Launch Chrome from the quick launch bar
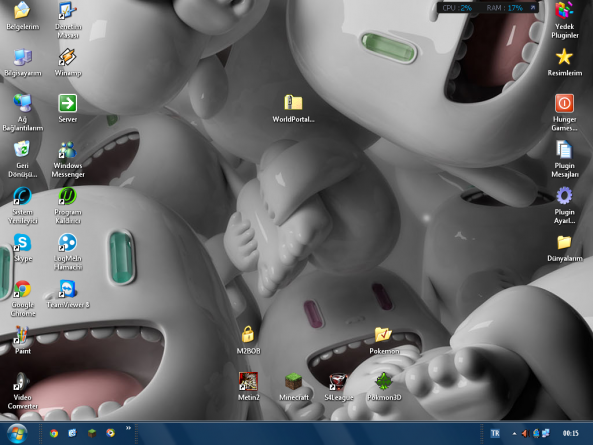This screenshot has height=445, width=593. coord(54,433)
